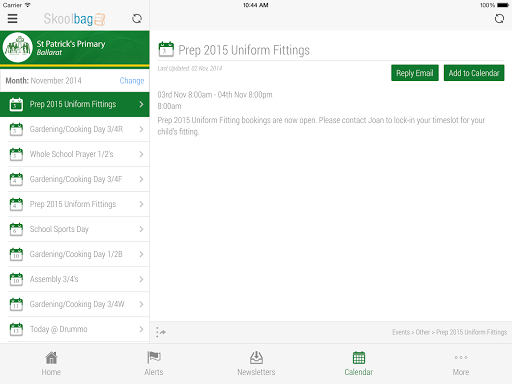Click calendar icon next to School Sports Day
The width and height of the screenshot is (512, 384).
tap(16, 229)
